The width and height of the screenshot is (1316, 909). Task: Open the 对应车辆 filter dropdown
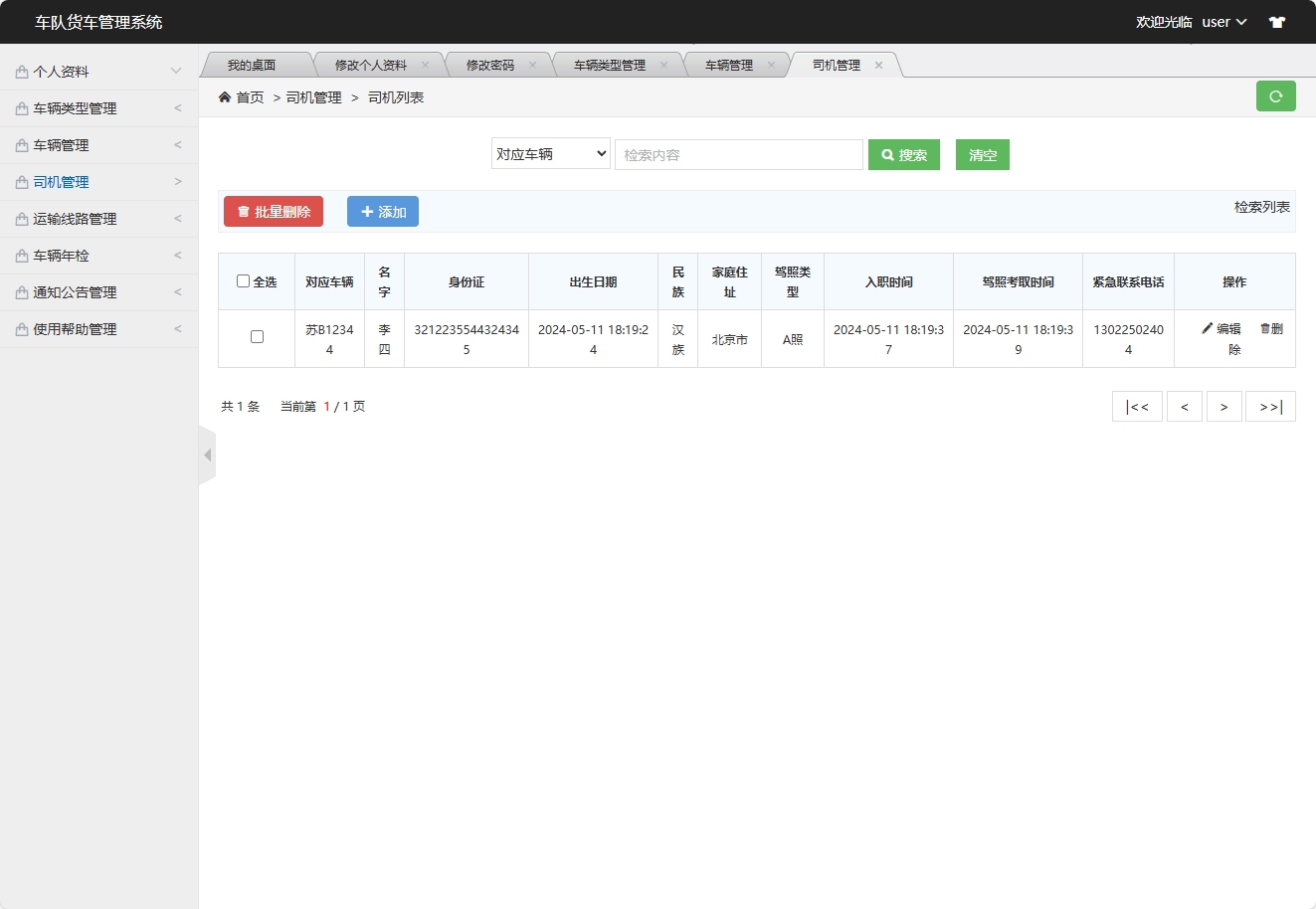tap(550, 154)
